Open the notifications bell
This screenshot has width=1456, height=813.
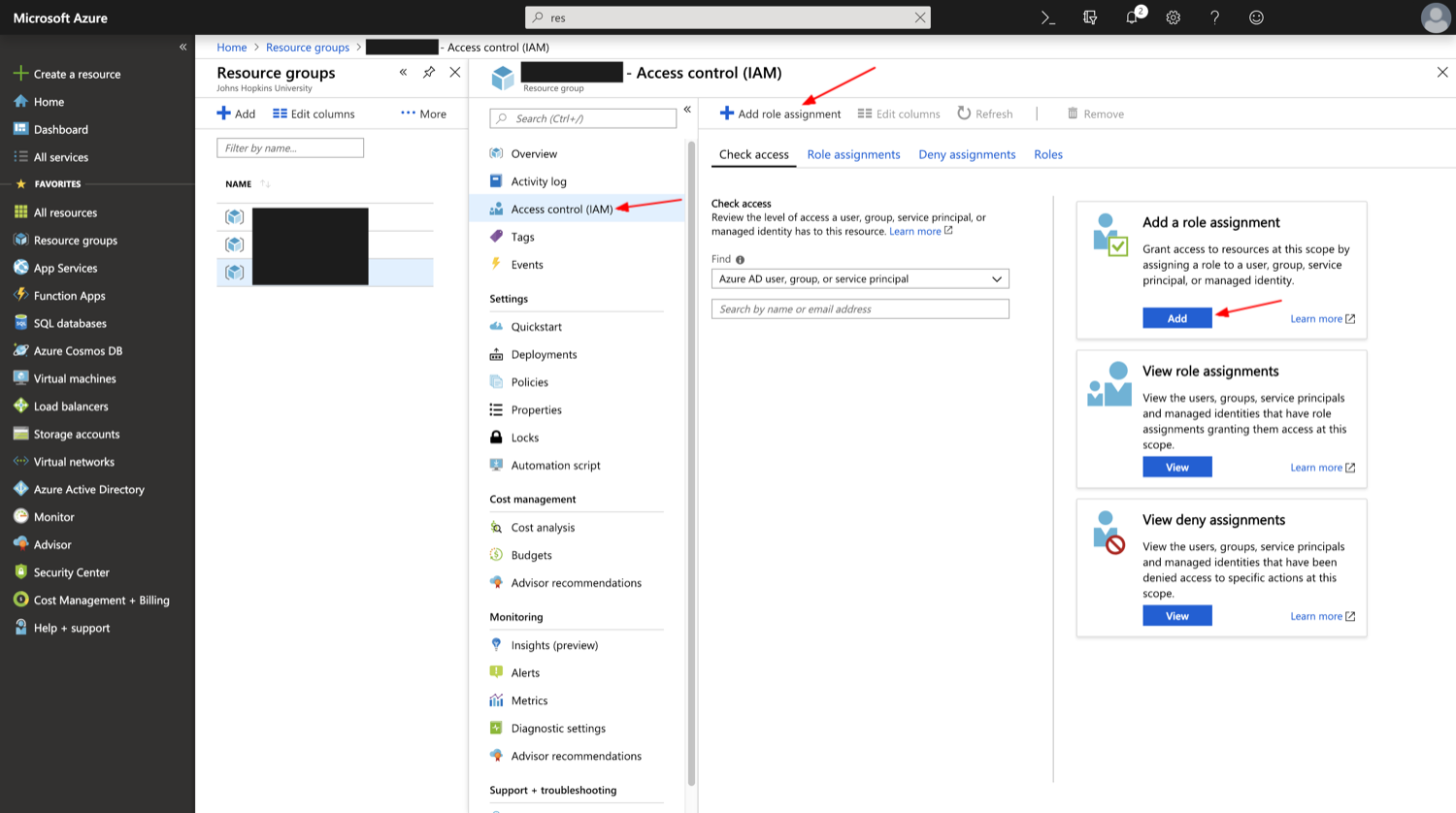click(x=1133, y=16)
